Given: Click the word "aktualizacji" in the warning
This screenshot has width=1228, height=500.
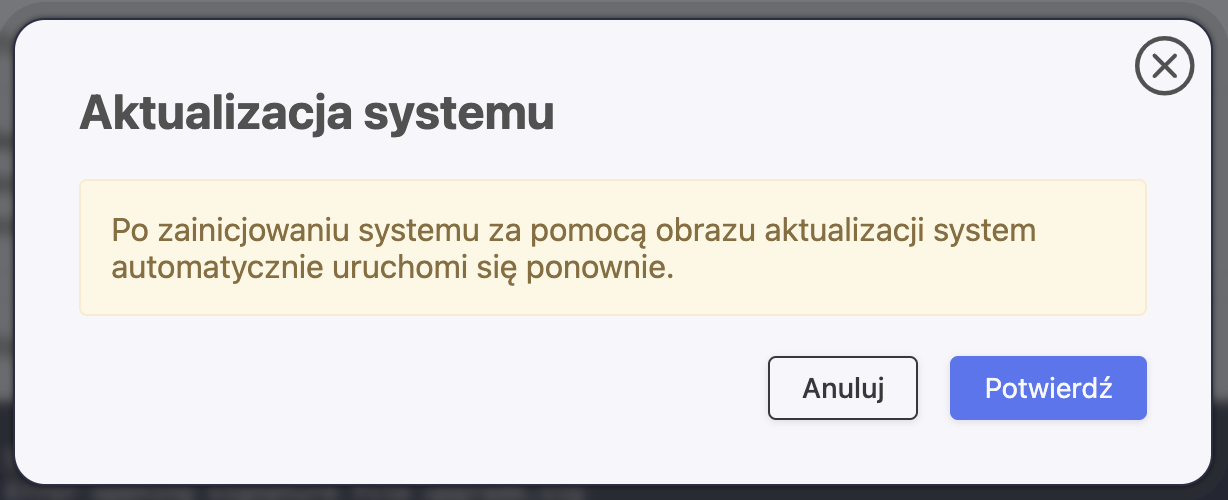Looking at the screenshot, I should coord(842,232).
